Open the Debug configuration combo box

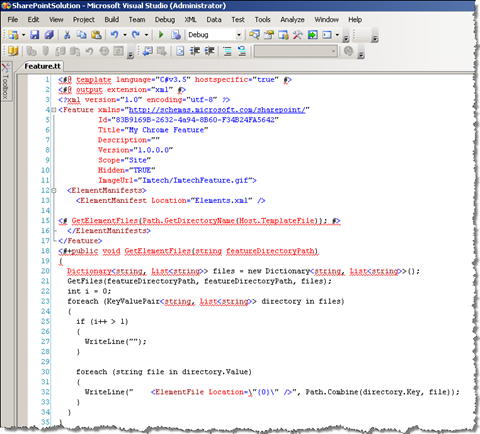point(215,35)
